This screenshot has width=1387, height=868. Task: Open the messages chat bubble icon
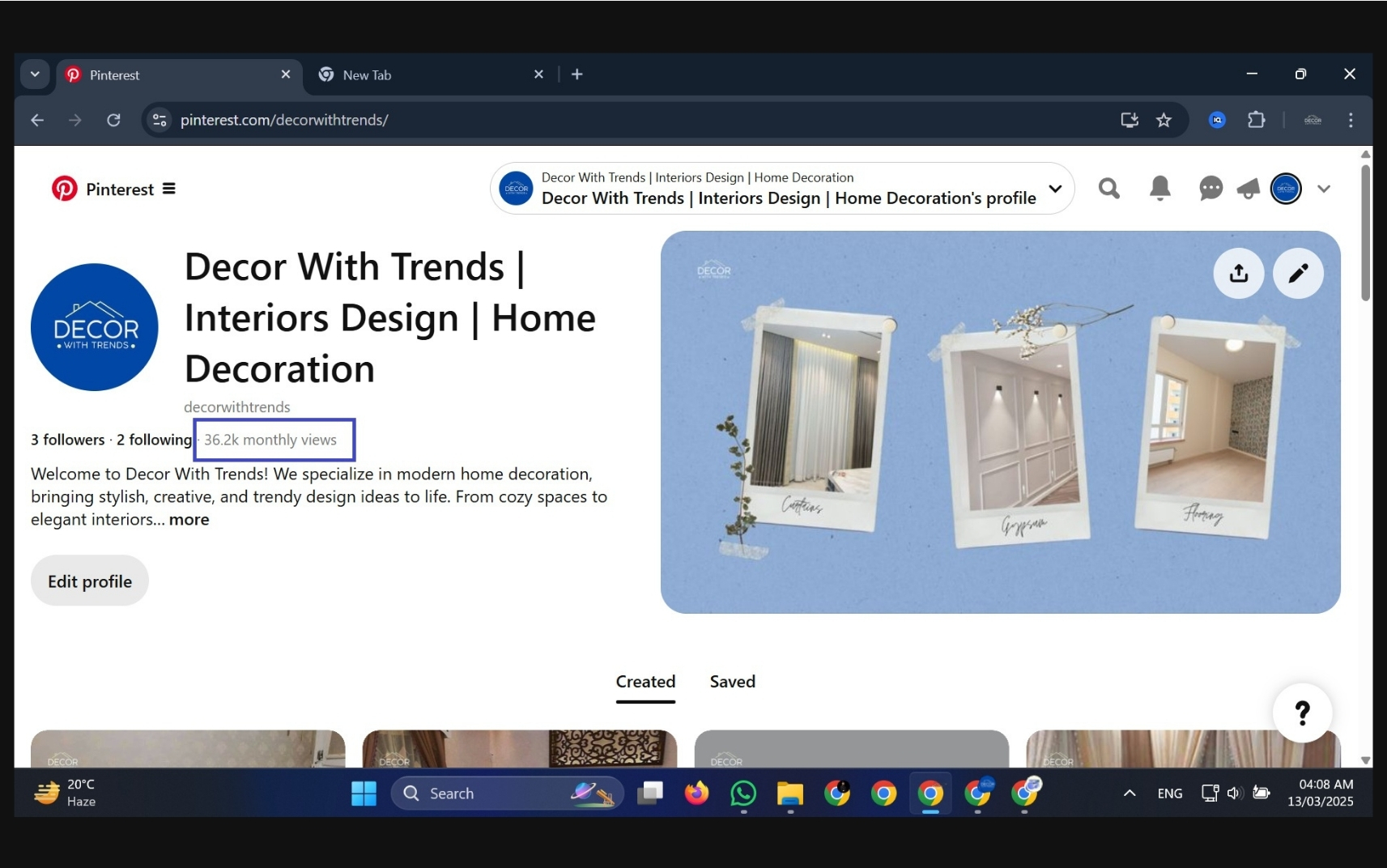1210,189
